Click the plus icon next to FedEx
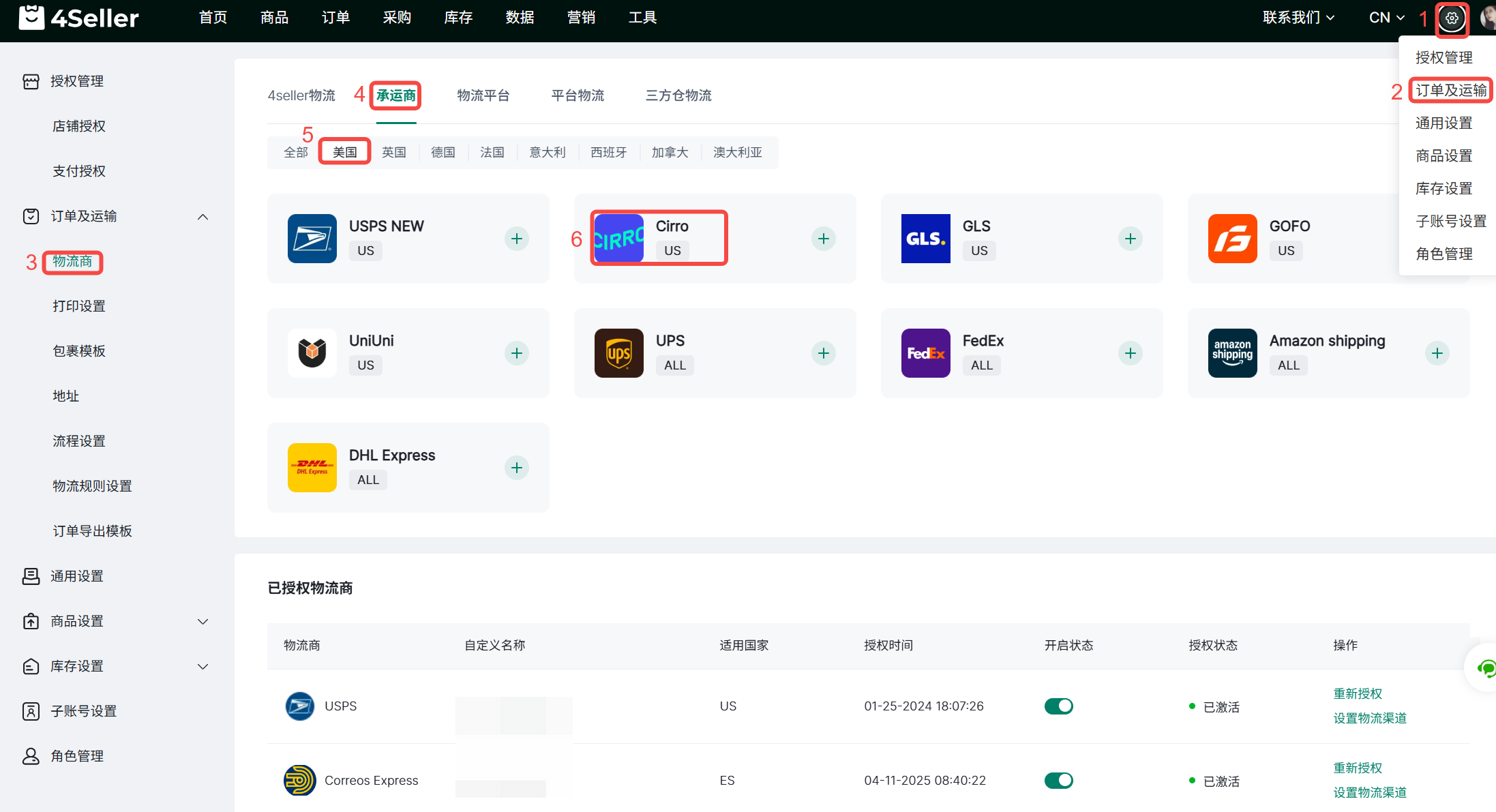This screenshot has height=812, width=1496. click(1131, 353)
